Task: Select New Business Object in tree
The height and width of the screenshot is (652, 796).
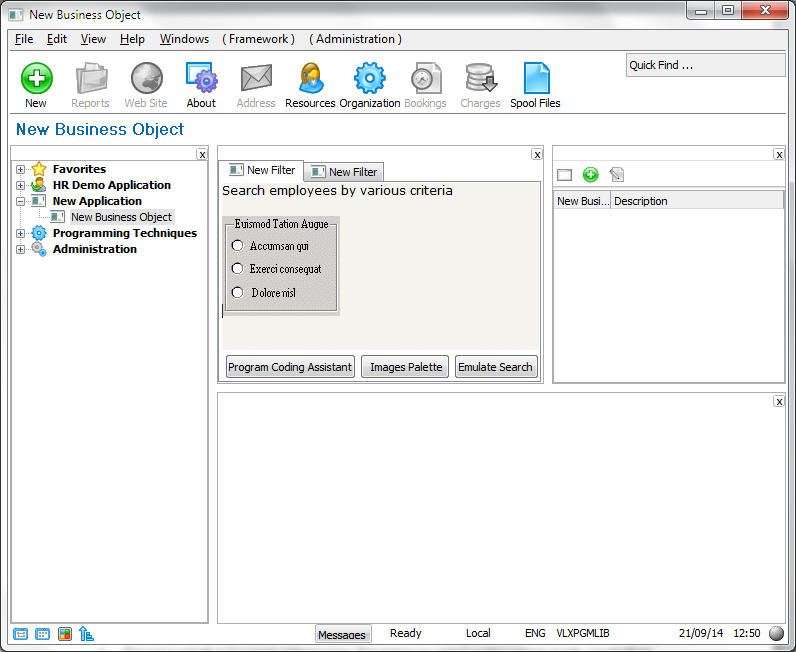Action: click(122, 217)
